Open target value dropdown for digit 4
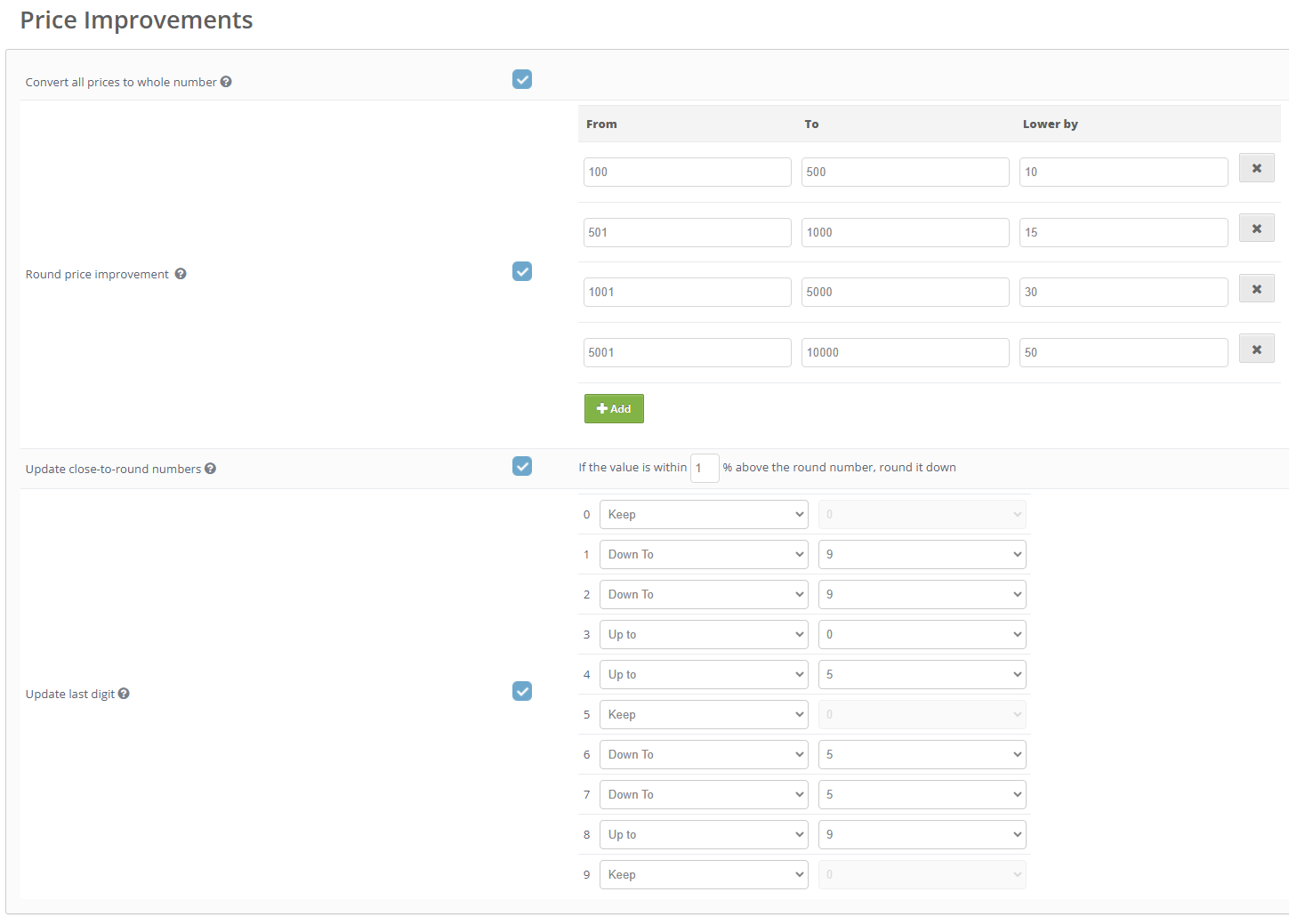Image resolution: width=1289 pixels, height=924 pixels. coord(922,674)
